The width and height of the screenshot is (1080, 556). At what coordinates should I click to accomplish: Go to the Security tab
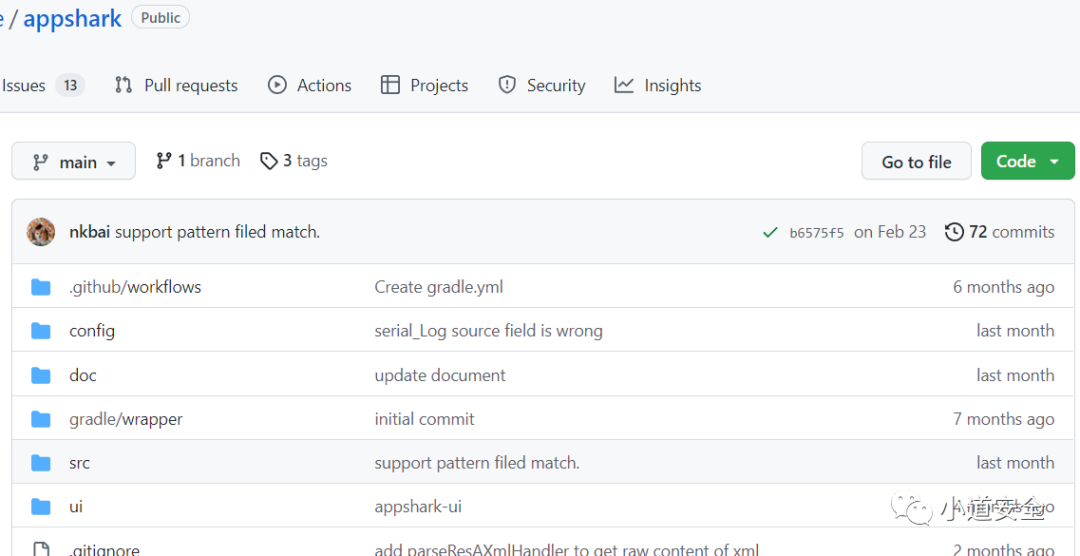coord(542,85)
